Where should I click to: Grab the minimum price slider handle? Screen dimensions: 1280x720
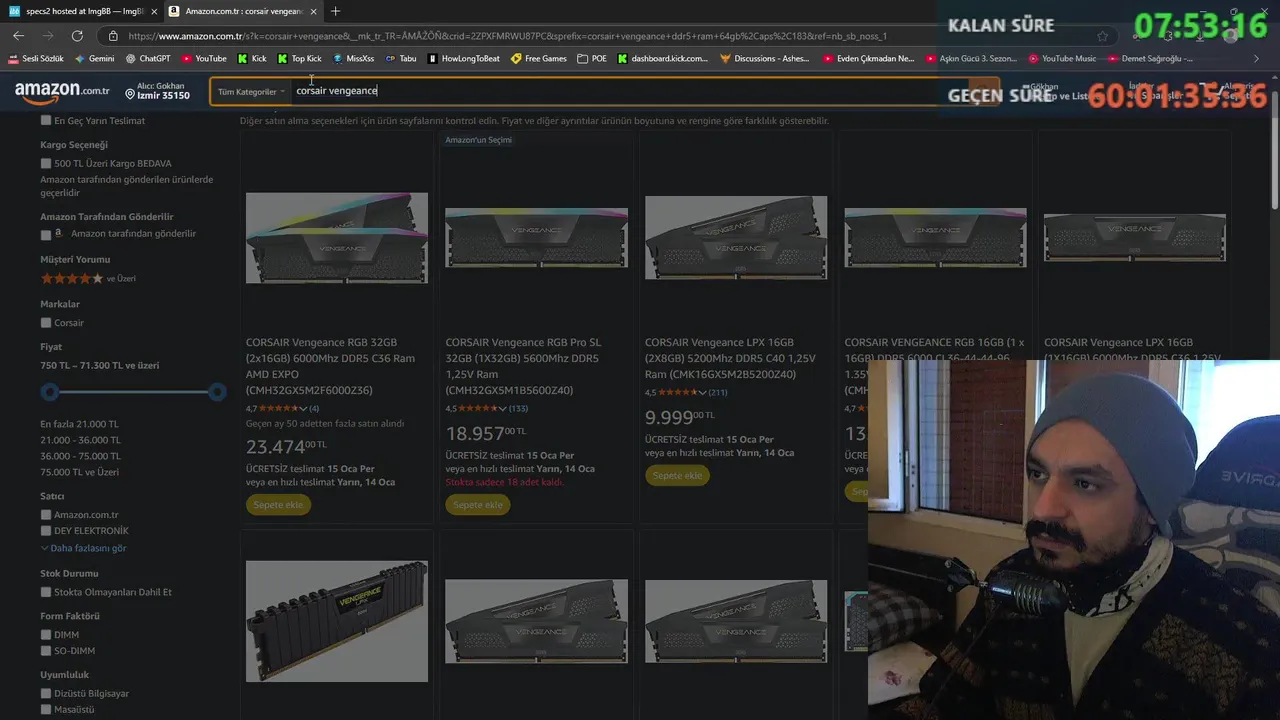(x=50, y=392)
